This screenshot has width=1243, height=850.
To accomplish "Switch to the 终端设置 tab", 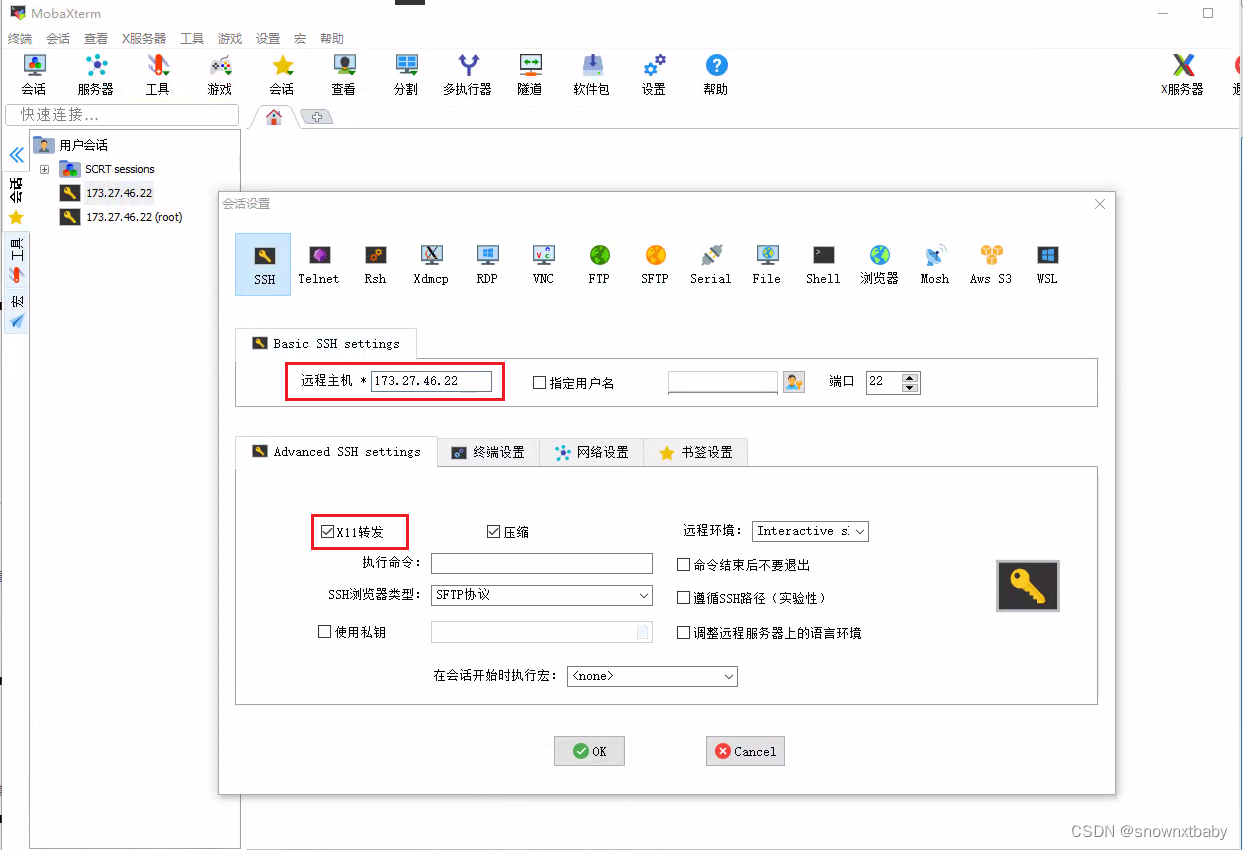I will click(488, 452).
